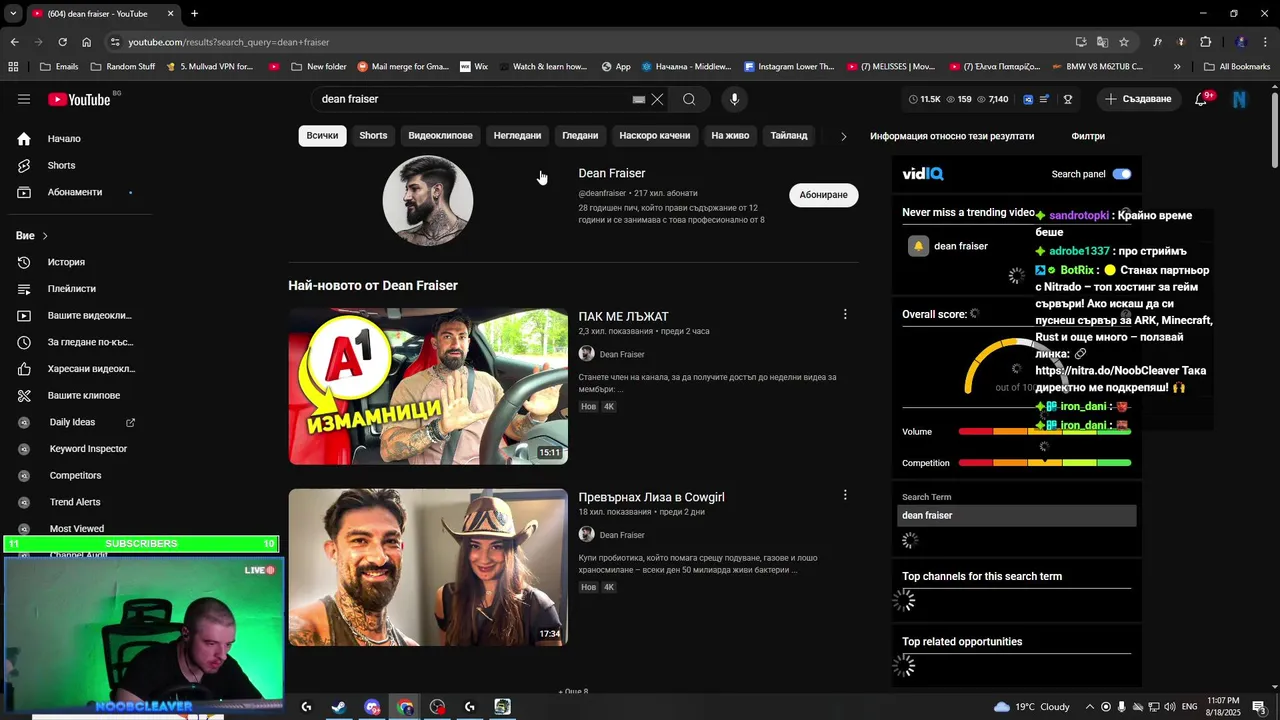The width and height of the screenshot is (1280, 720).
Task: Start voice search with the microphone icon
Action: pyautogui.click(x=734, y=99)
